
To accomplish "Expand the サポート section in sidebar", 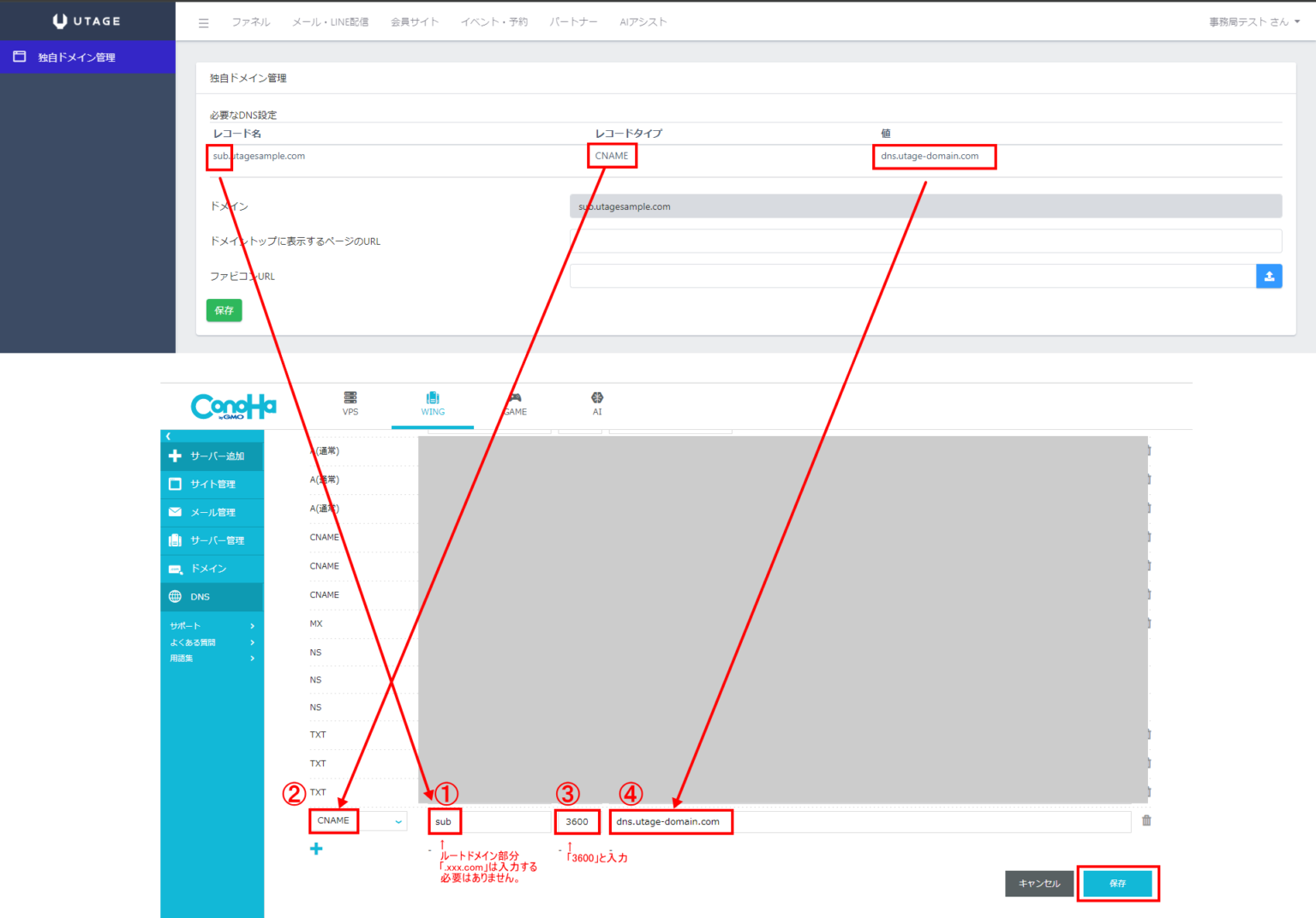I will (x=212, y=626).
